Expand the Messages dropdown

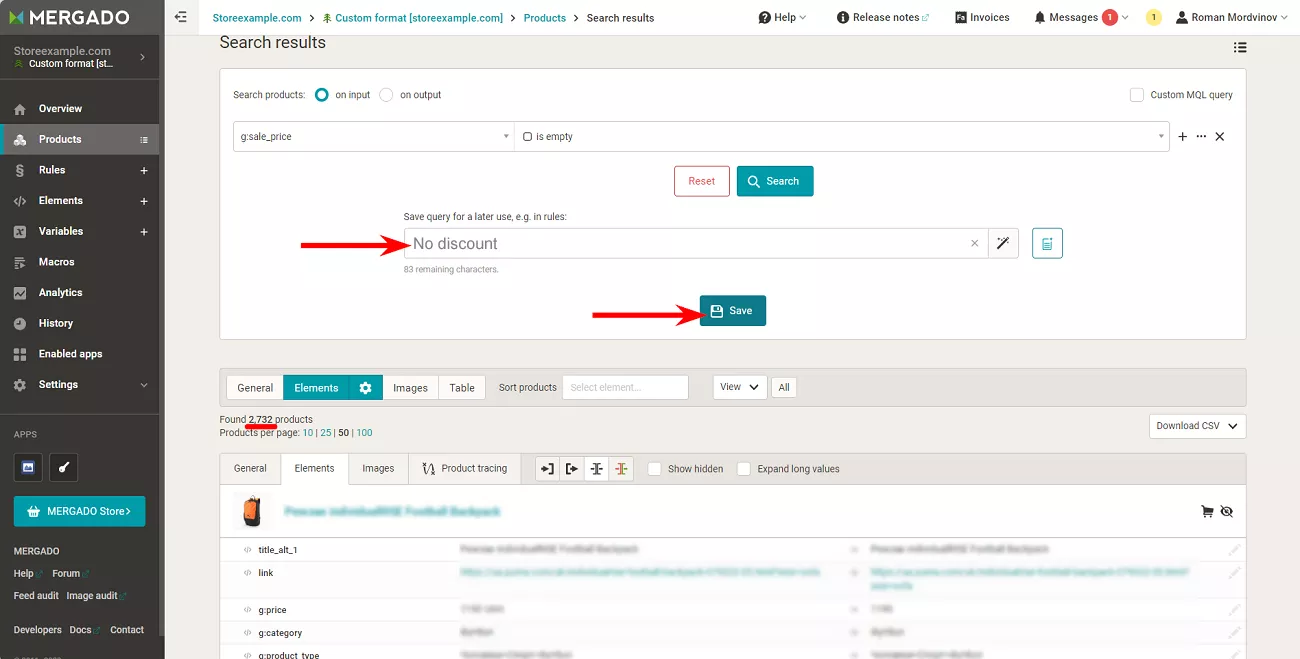click(1081, 17)
